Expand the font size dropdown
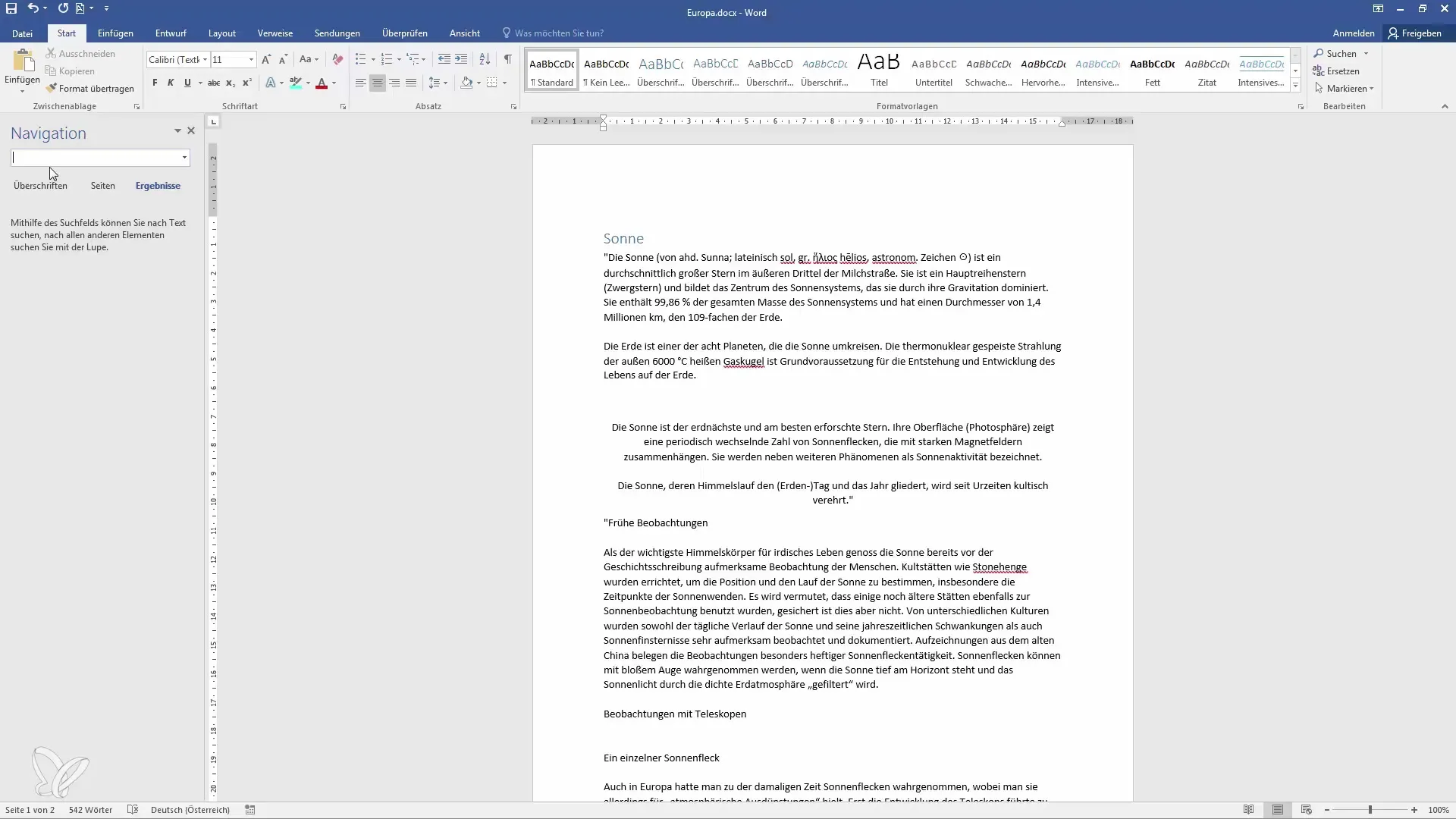The image size is (1456, 819). click(251, 60)
